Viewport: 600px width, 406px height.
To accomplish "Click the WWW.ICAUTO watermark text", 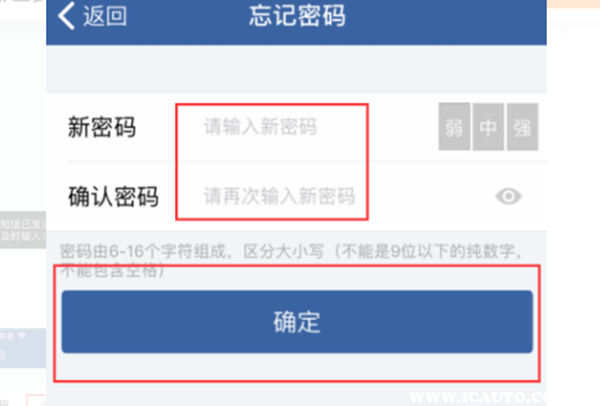I will (x=478, y=397).
